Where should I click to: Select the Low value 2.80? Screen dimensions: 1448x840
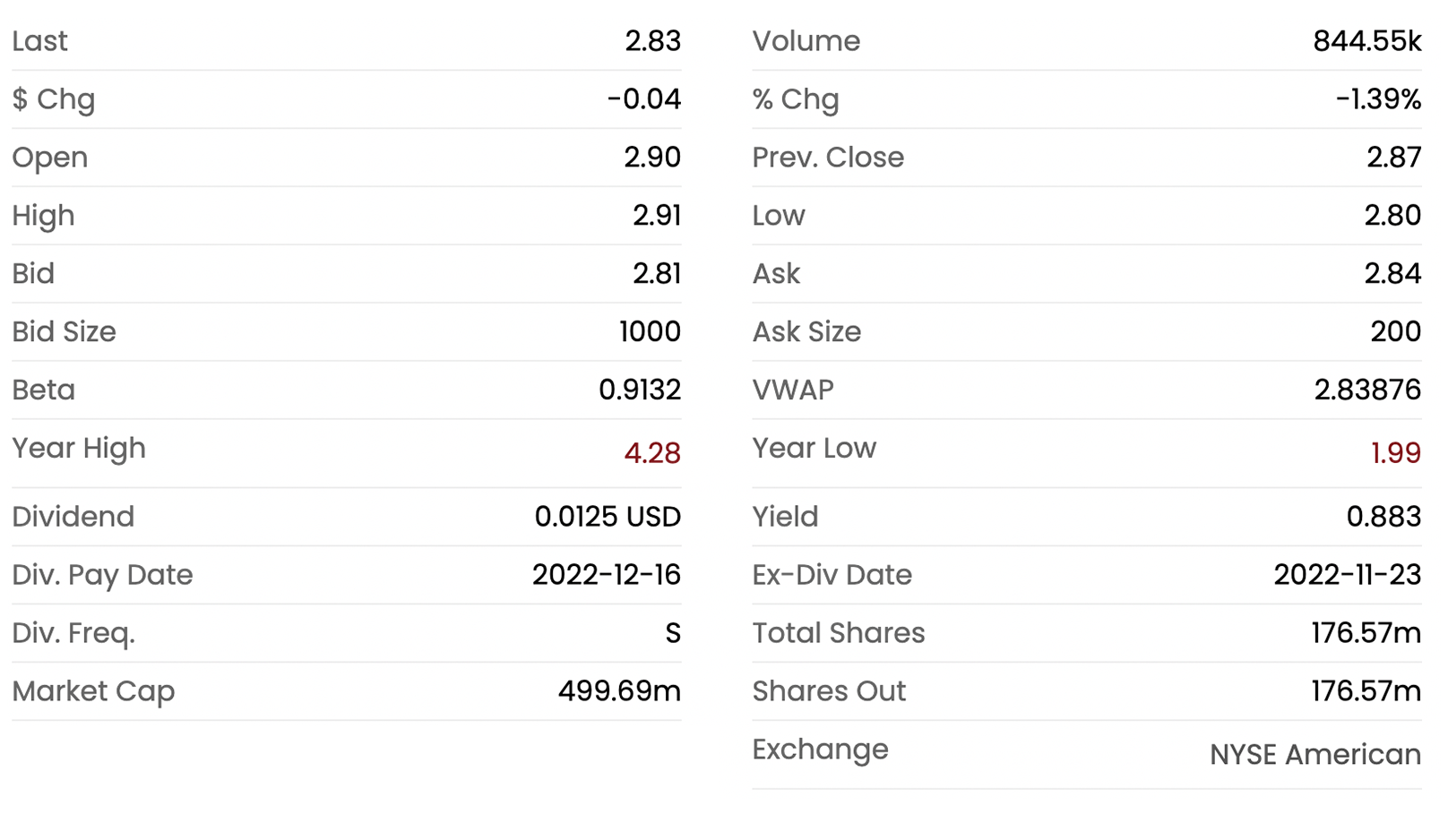click(x=1392, y=216)
